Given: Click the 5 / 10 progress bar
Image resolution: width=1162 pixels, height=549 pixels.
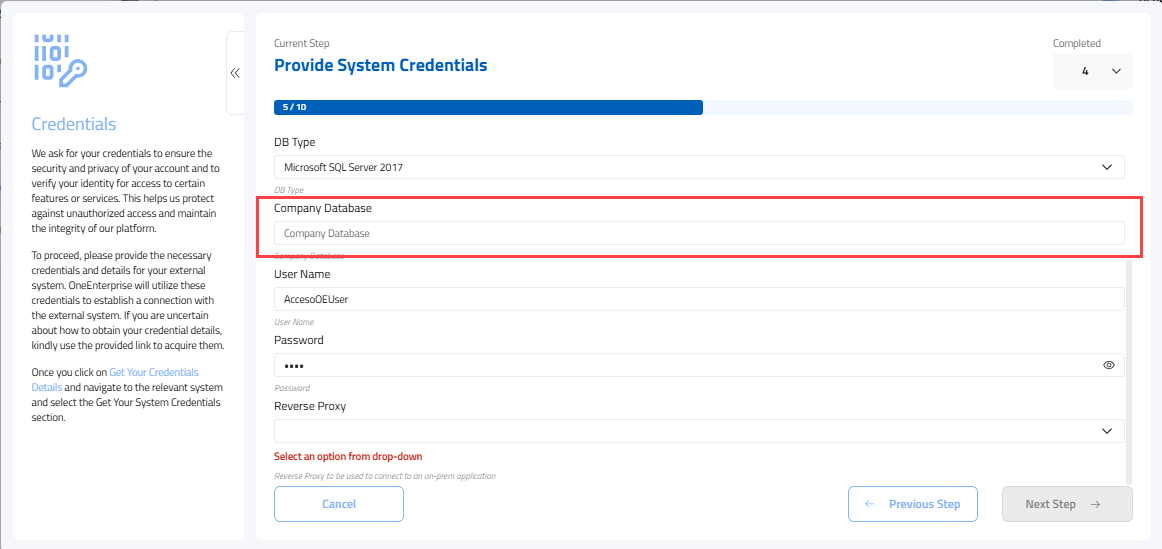Looking at the screenshot, I should coord(488,107).
